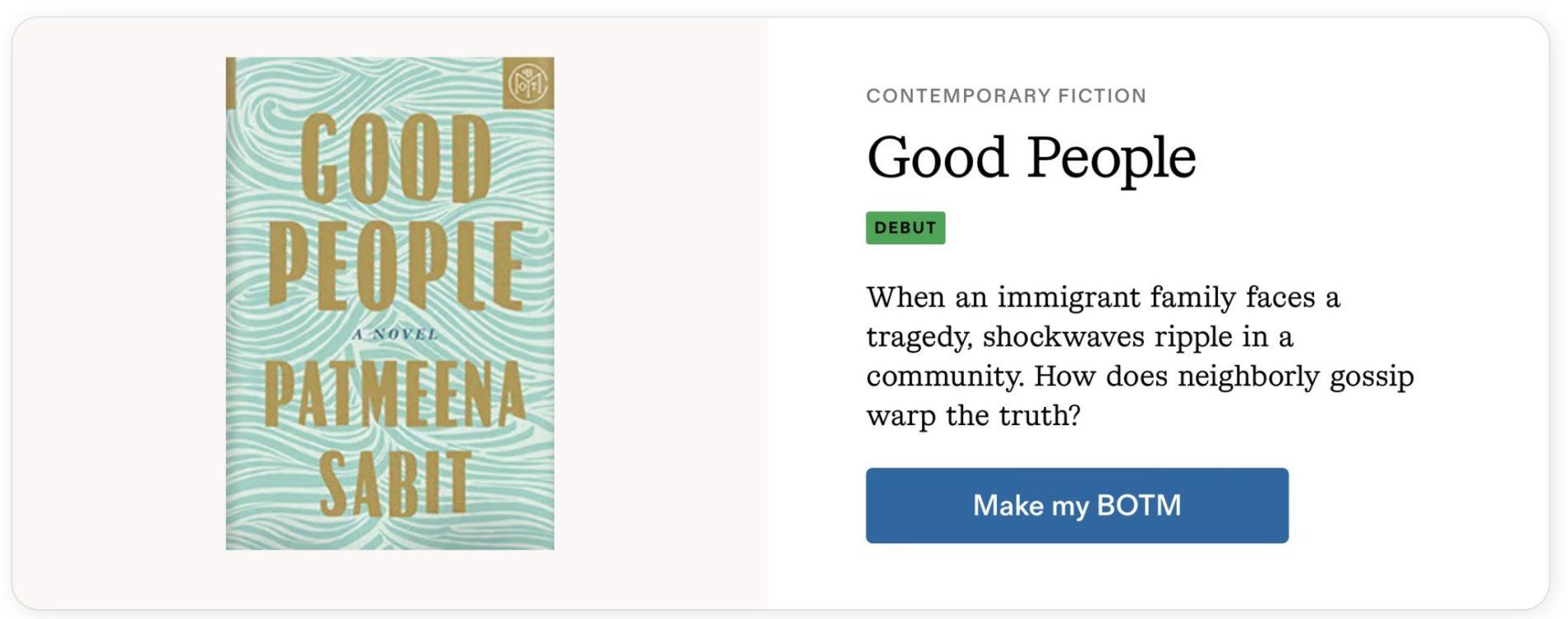Click the gold strip at cover's top-left
This screenshot has width=1568, height=619.
(x=230, y=83)
